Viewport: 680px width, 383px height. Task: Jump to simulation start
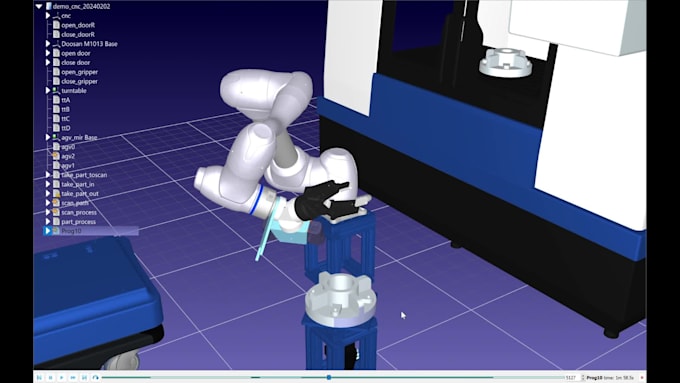[x=39, y=378]
